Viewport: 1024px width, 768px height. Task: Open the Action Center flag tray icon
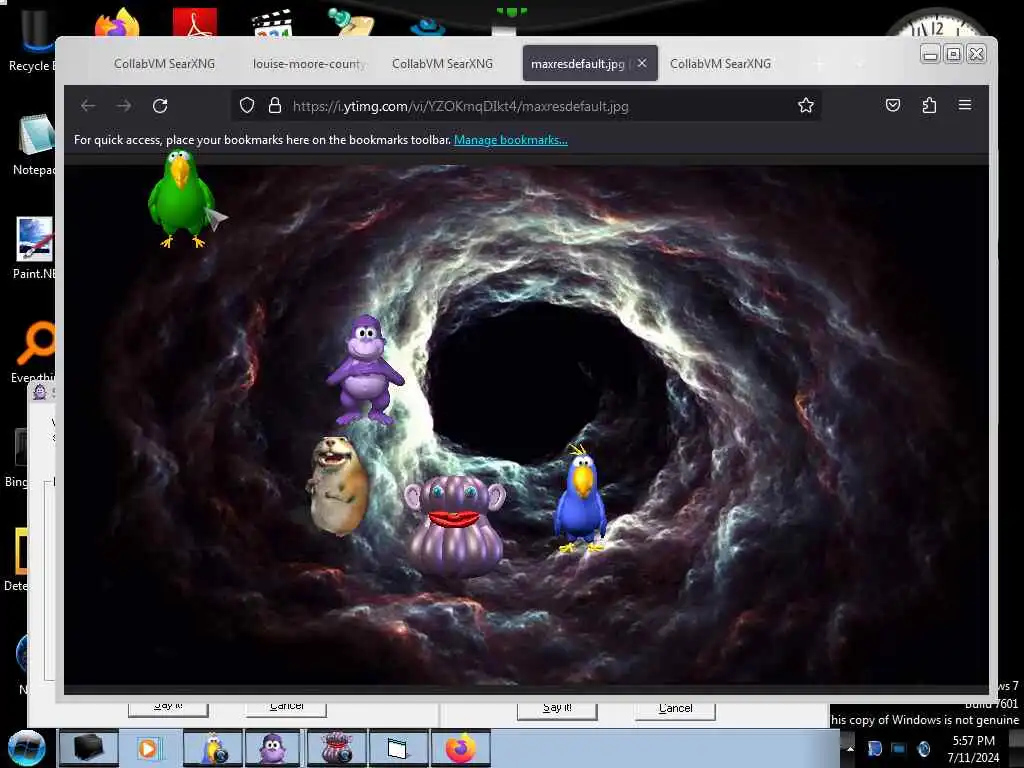point(874,748)
